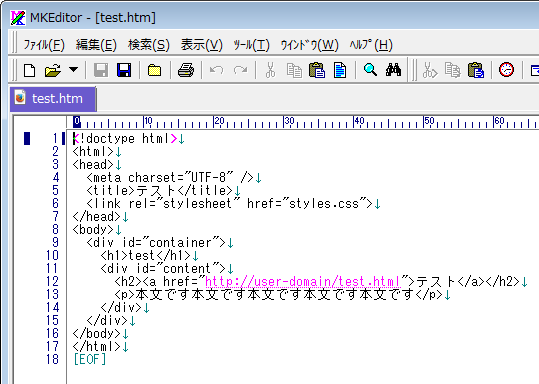The width and height of the screenshot is (539, 384).
Task: Click the Cut scissors icon
Action: pyautogui.click(x=271, y=70)
